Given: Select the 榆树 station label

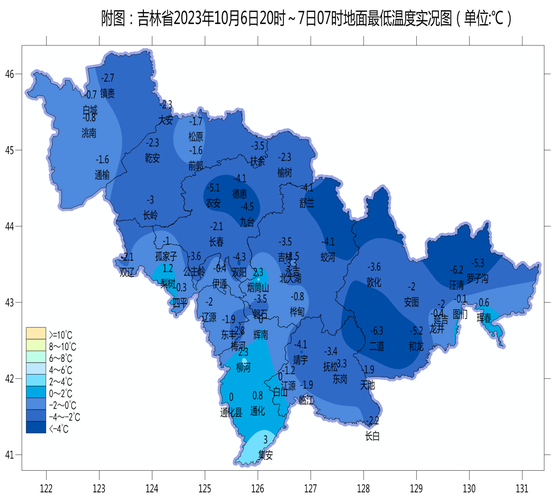Looking at the screenshot, I should pyautogui.click(x=285, y=172).
